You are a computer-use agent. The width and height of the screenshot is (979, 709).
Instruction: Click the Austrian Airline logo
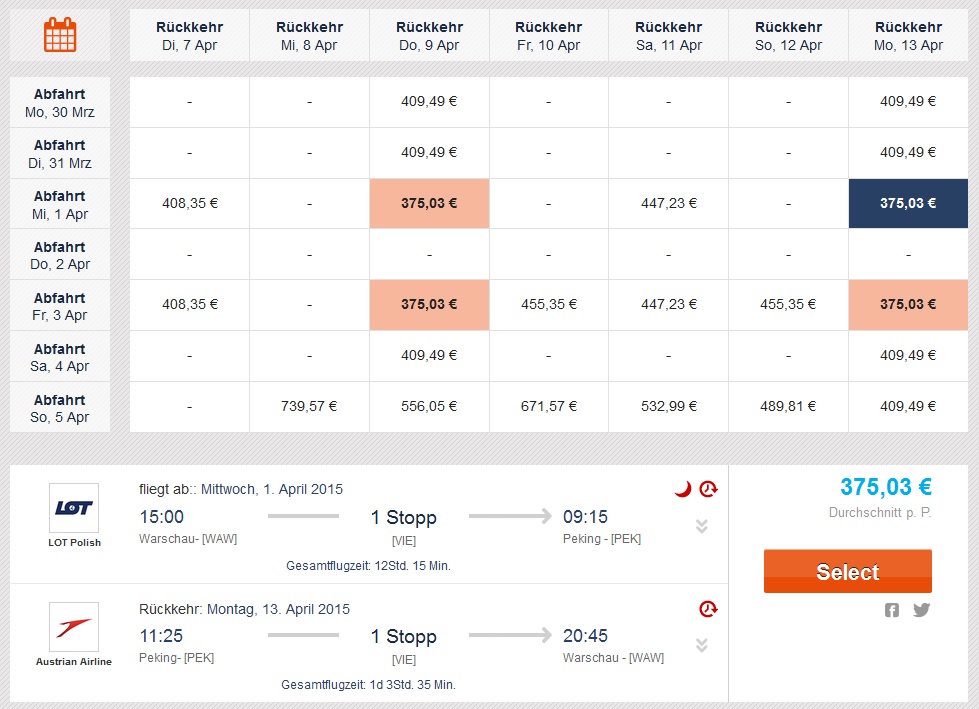point(74,627)
